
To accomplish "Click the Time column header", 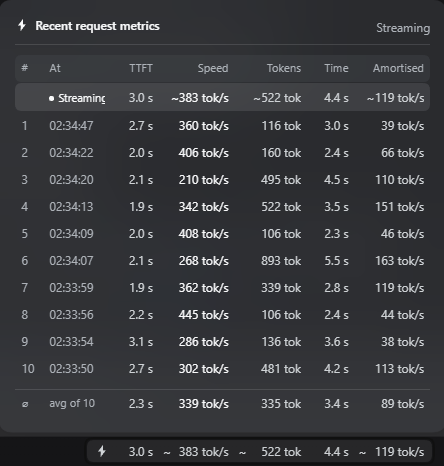I will (x=336, y=68).
